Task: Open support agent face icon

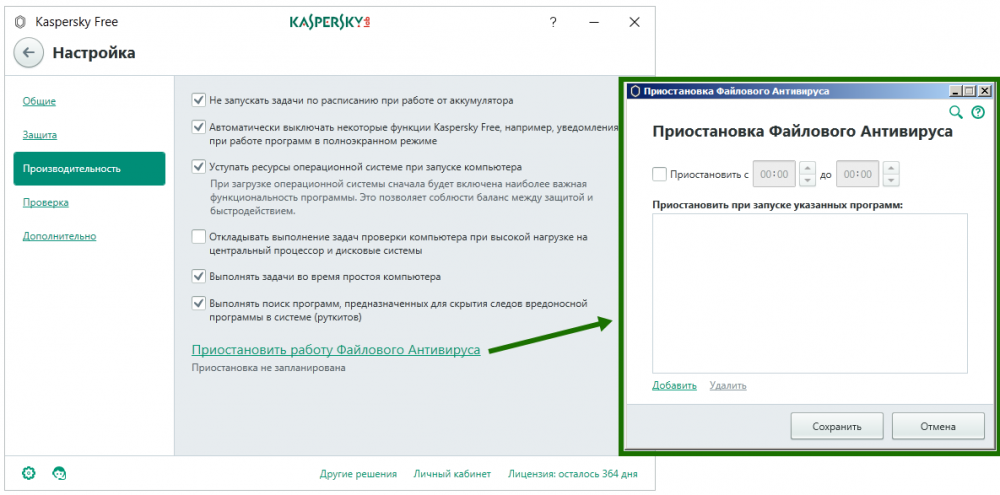Action: 59,473
